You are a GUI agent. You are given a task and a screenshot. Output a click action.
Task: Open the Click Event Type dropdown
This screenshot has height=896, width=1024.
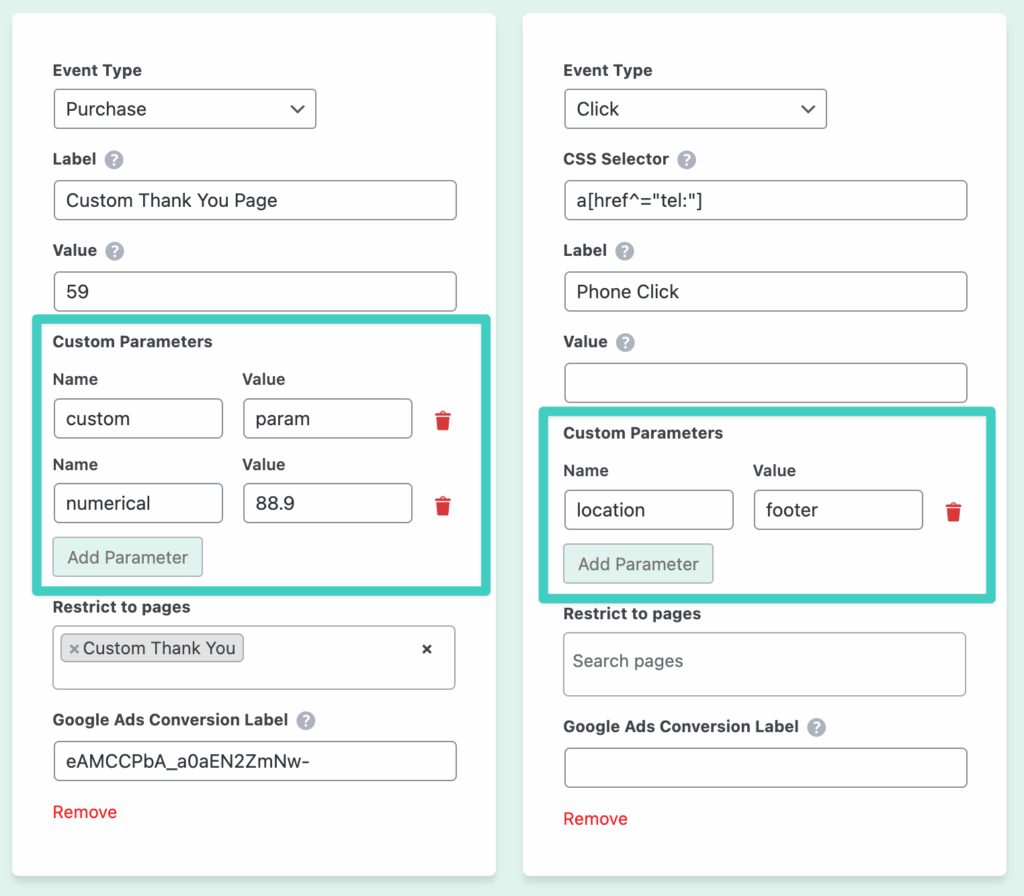[695, 109]
